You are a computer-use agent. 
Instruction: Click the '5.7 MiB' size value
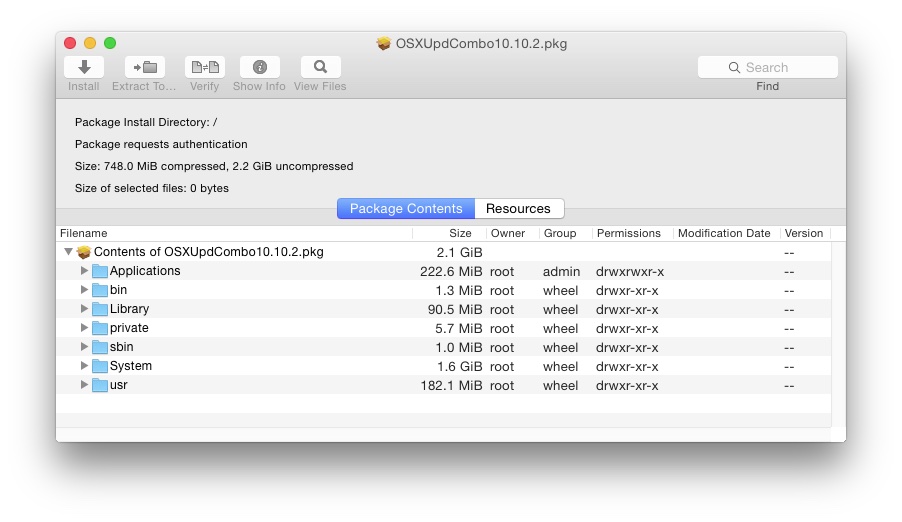coord(458,329)
